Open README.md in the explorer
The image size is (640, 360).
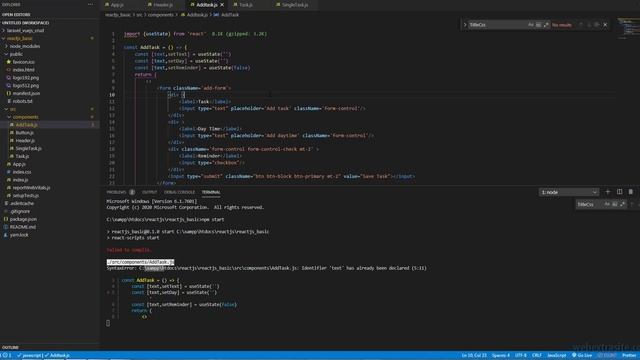click(22, 227)
